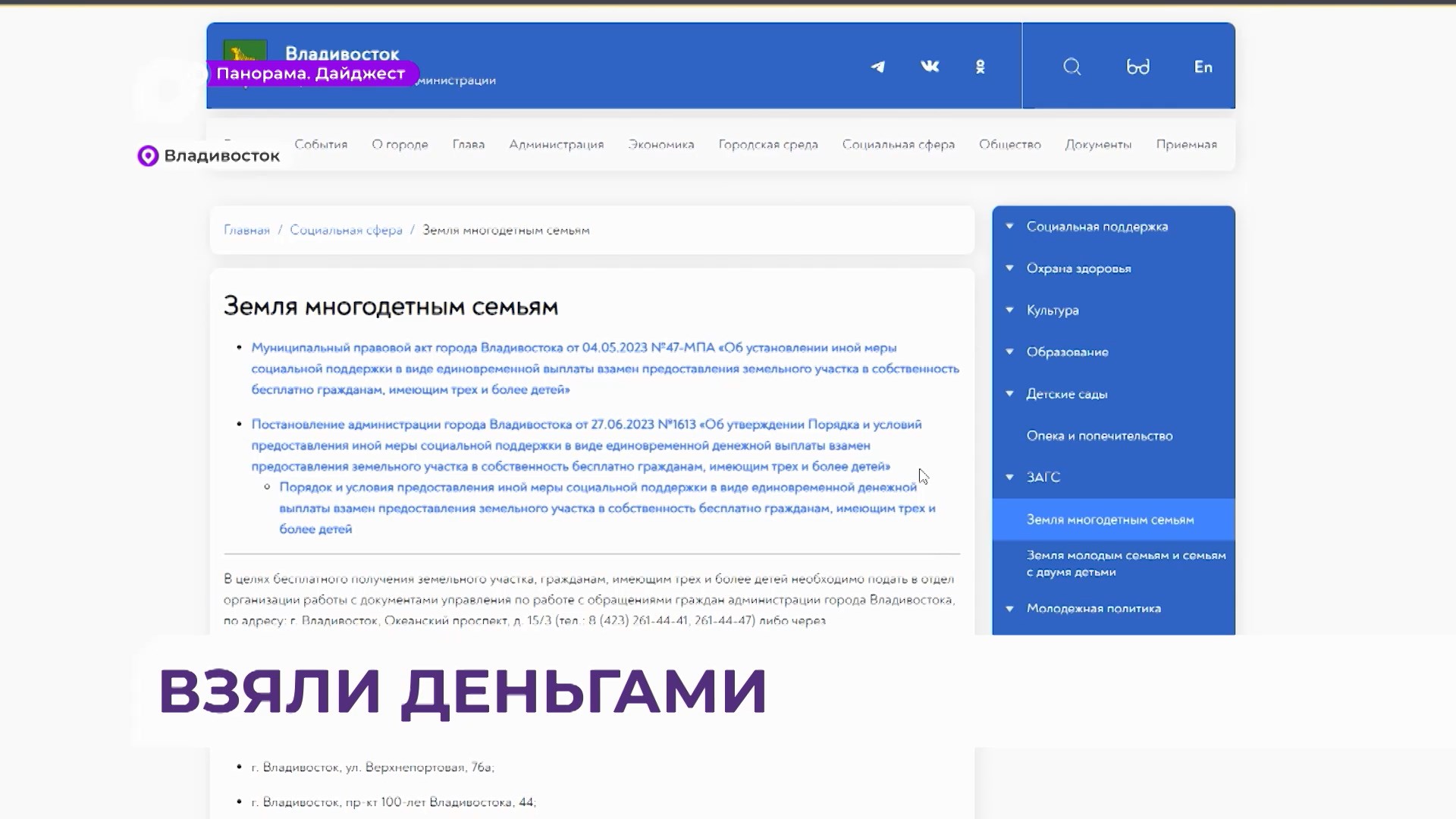The image size is (1456, 819).
Task: Expand Социальная поддержка sidebar section
Action: click(1009, 226)
